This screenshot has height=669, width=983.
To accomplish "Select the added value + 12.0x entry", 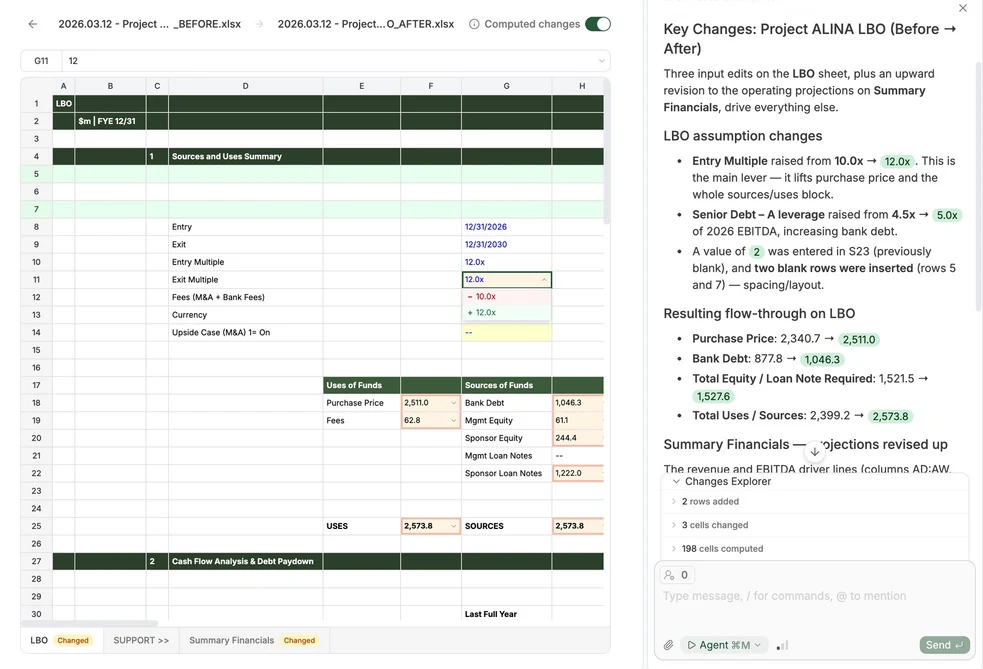I will (x=507, y=312).
